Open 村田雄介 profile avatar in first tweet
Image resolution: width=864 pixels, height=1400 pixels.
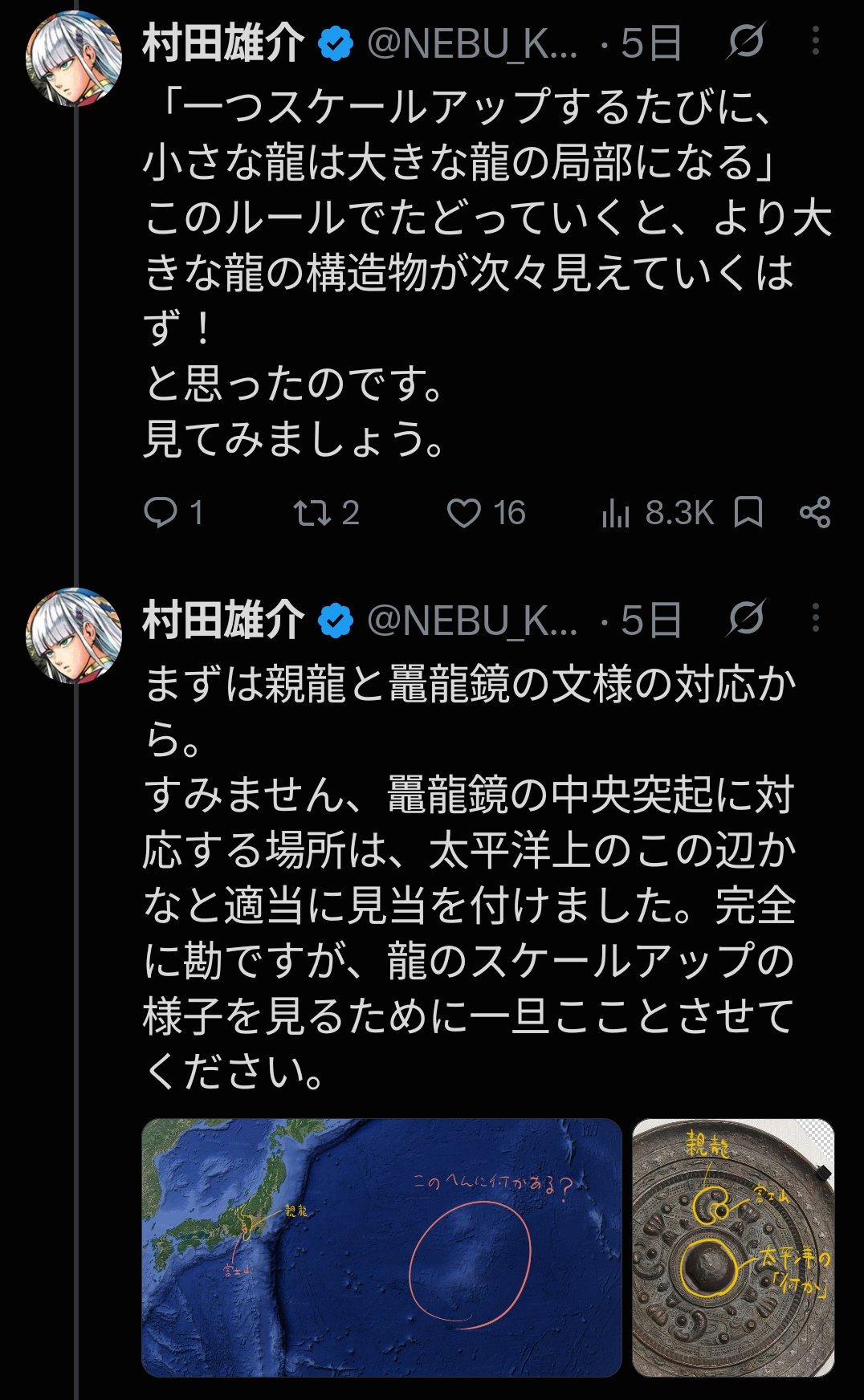[x=74, y=59]
